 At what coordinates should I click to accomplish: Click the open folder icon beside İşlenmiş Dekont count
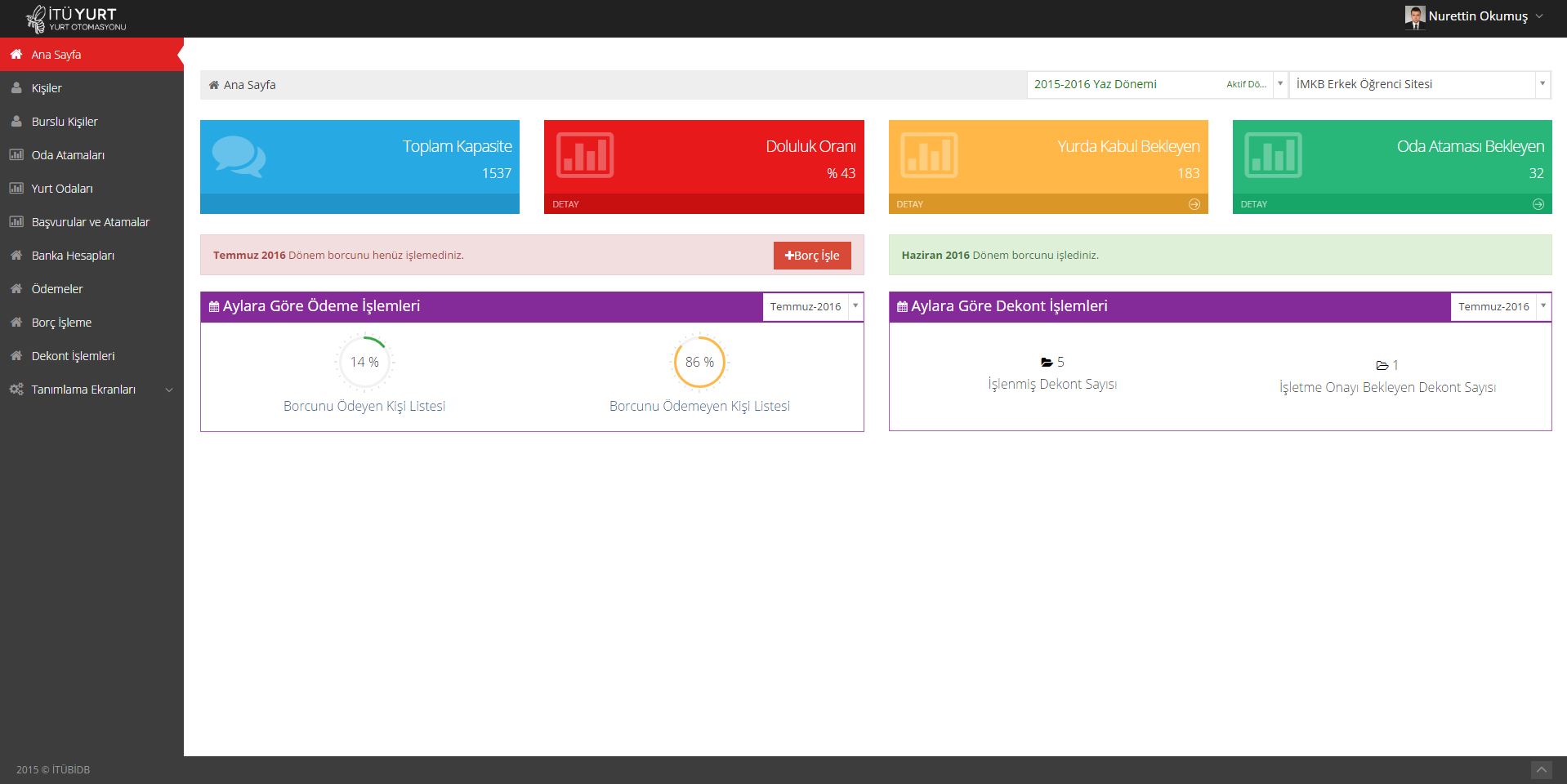click(x=1047, y=362)
